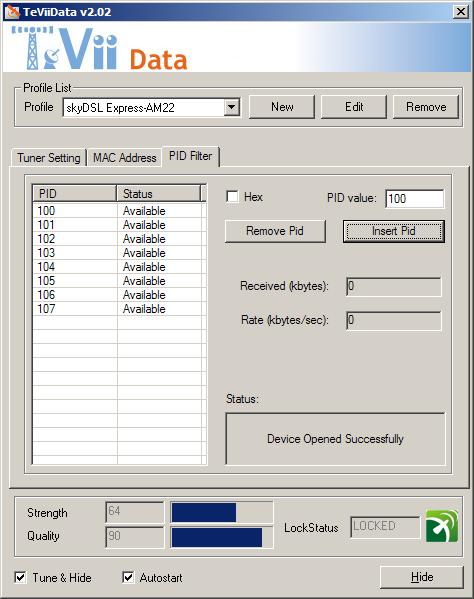Click Available status of PID 104
This screenshot has width=474, height=599.
point(144,267)
